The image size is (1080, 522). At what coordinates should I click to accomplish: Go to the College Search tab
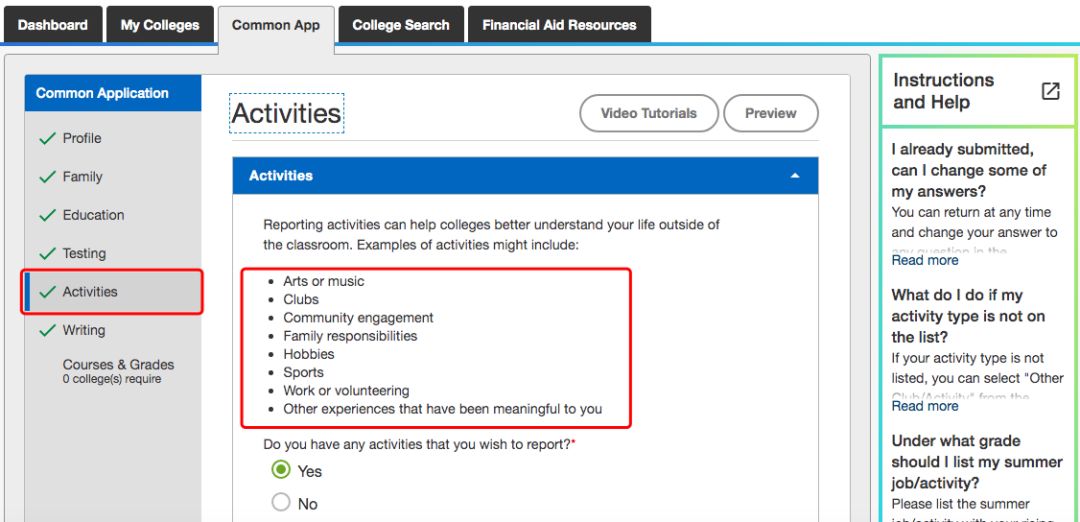click(400, 25)
